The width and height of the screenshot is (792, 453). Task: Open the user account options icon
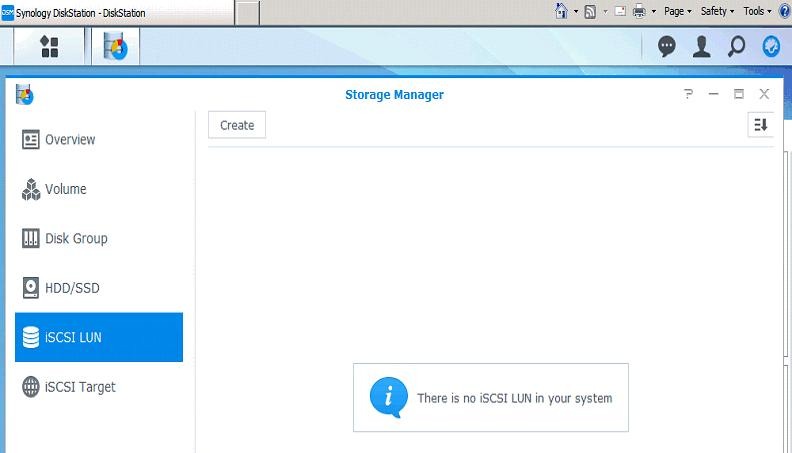tap(702, 46)
